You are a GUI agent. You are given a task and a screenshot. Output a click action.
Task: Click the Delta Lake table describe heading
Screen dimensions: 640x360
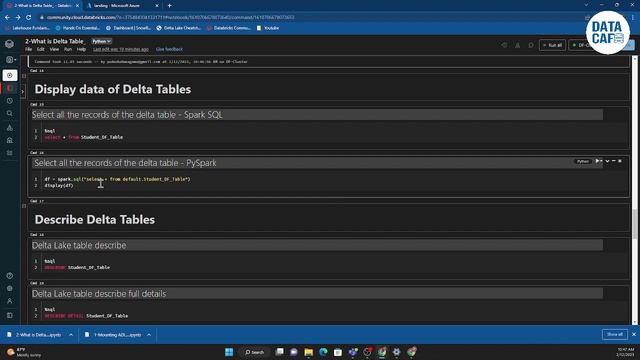[79, 245]
